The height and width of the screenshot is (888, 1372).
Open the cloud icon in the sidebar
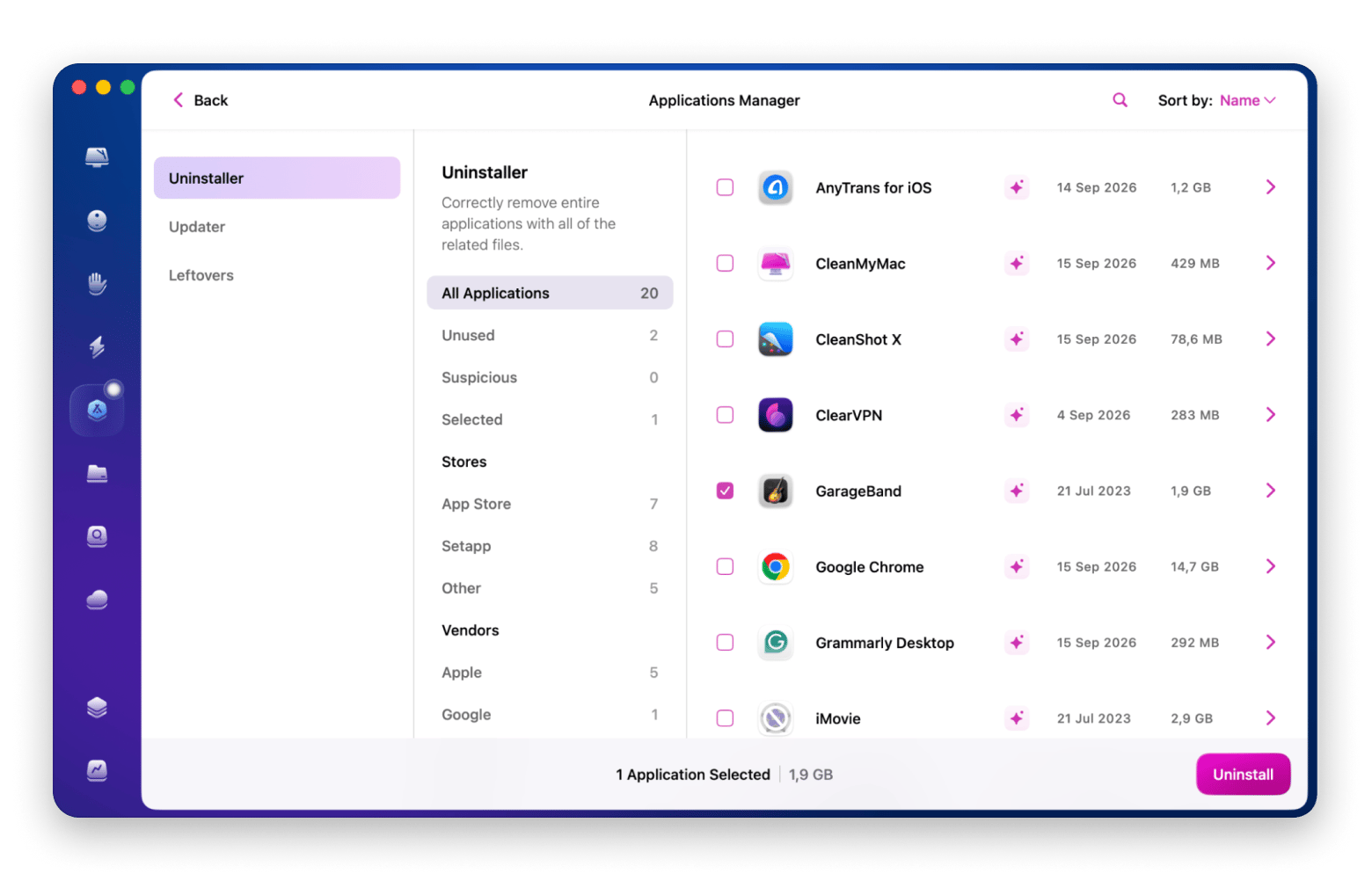point(97,600)
